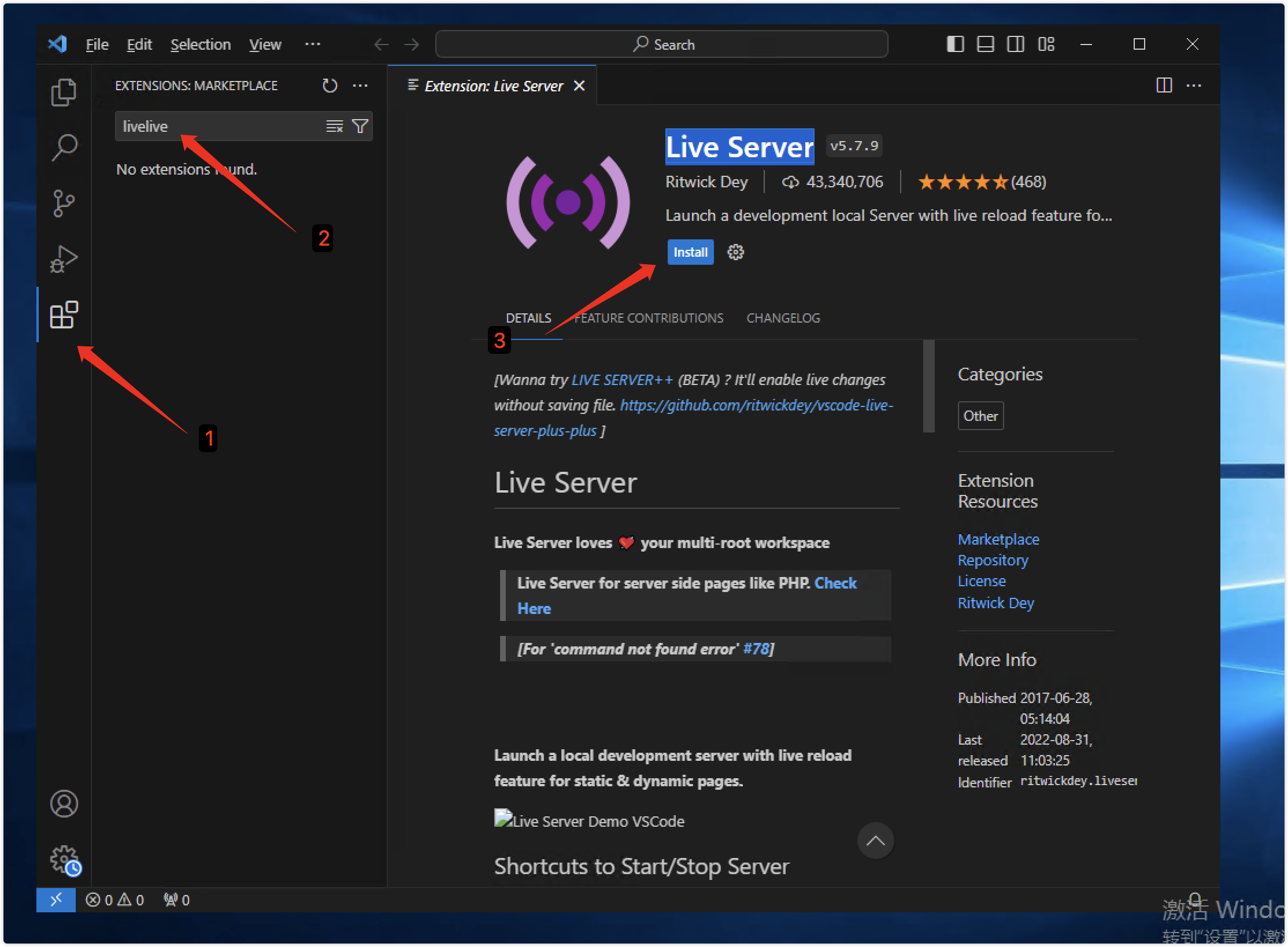Open the Explorer view in activity bar
The height and width of the screenshot is (947, 1288).
pos(64,93)
